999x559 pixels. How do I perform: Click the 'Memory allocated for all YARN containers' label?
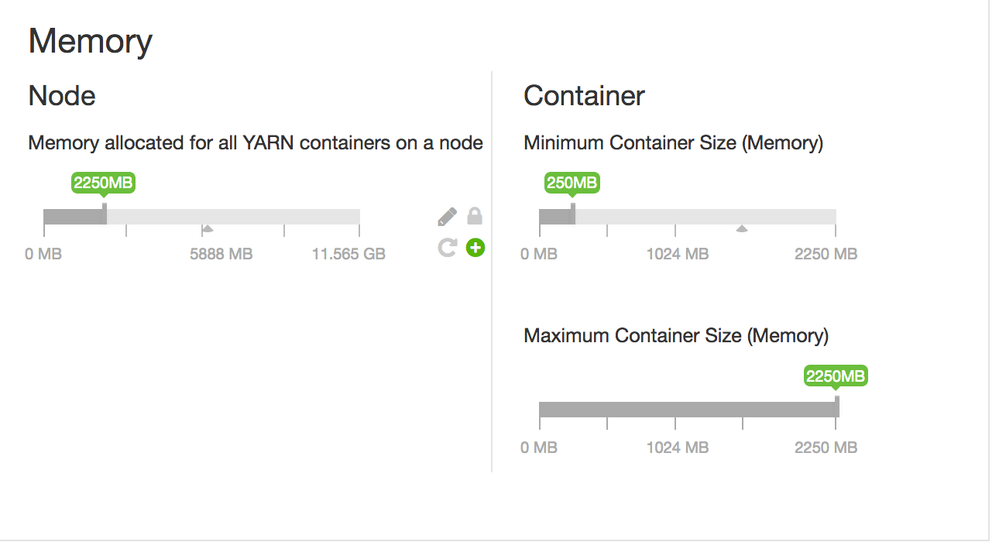coord(255,143)
